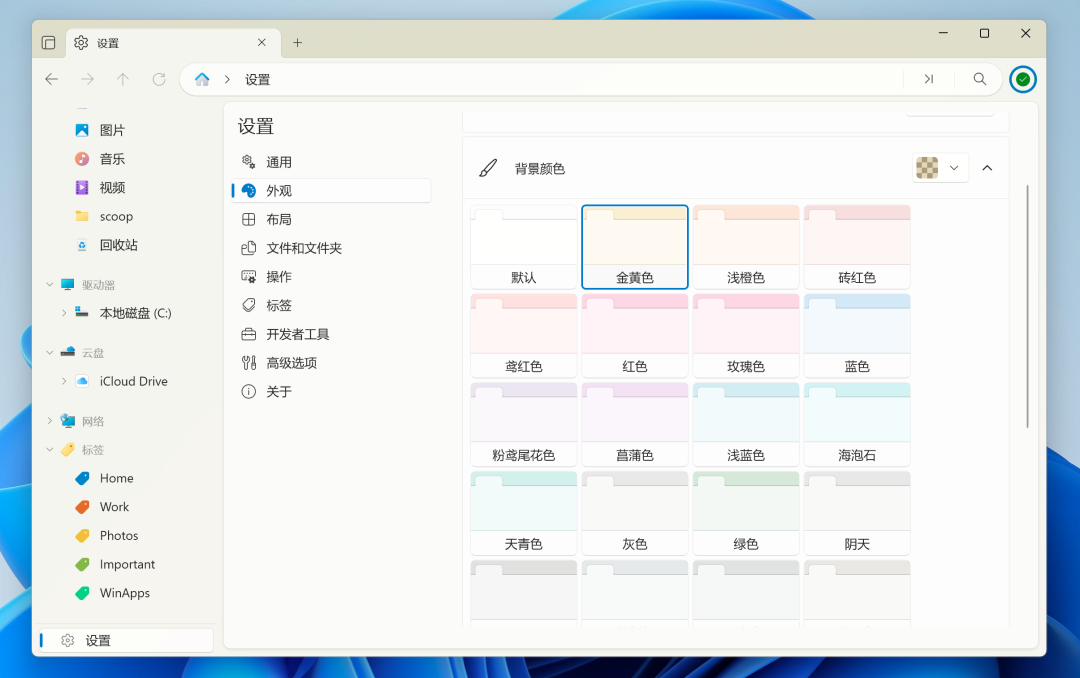This screenshot has height=678, width=1080.
Task: Expand iCloud Drive tree node
Action: (64, 381)
